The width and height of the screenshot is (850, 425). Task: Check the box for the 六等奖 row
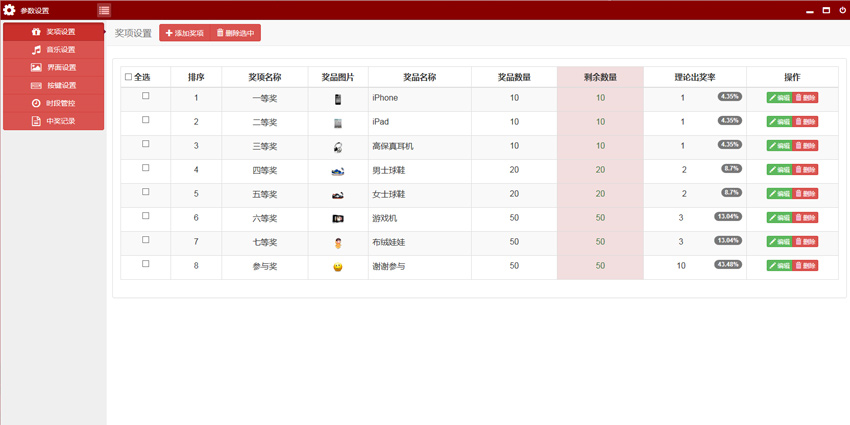145,215
